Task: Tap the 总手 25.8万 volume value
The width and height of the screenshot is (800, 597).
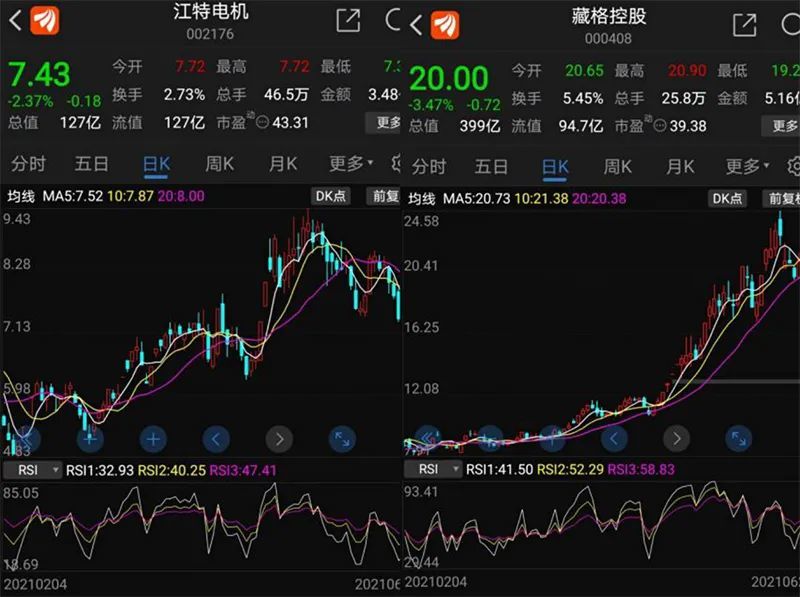Action: click(x=684, y=98)
